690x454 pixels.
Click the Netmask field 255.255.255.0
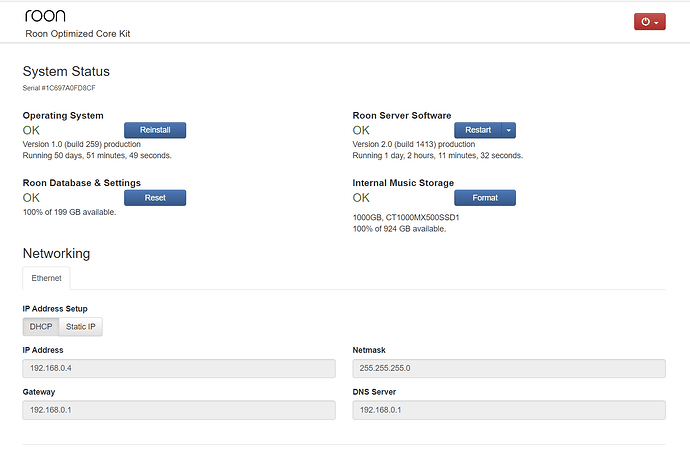509,368
